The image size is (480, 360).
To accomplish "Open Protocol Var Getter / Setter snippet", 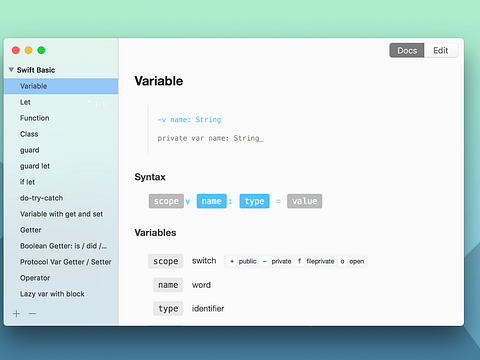I will pyautogui.click(x=61, y=262).
